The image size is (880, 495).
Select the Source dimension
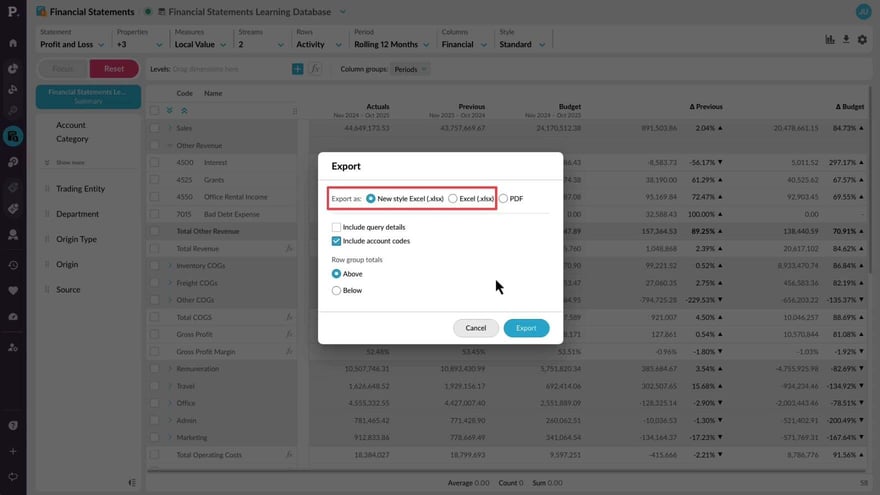pos(68,290)
